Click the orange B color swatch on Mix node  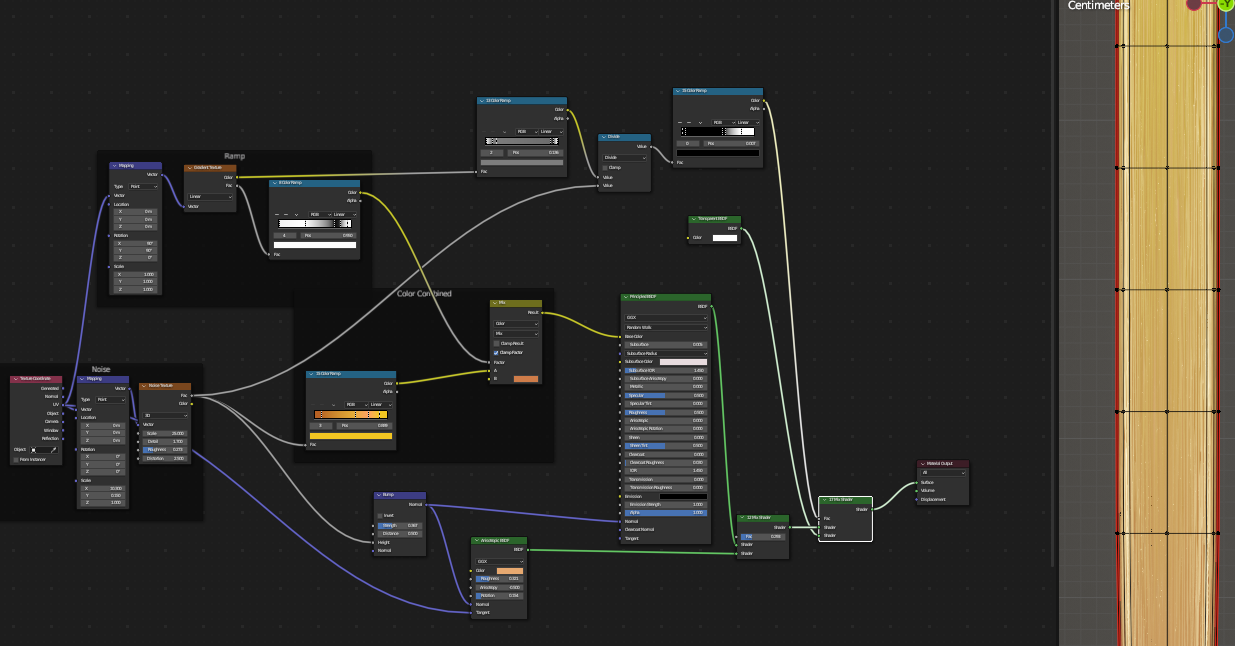[526, 379]
